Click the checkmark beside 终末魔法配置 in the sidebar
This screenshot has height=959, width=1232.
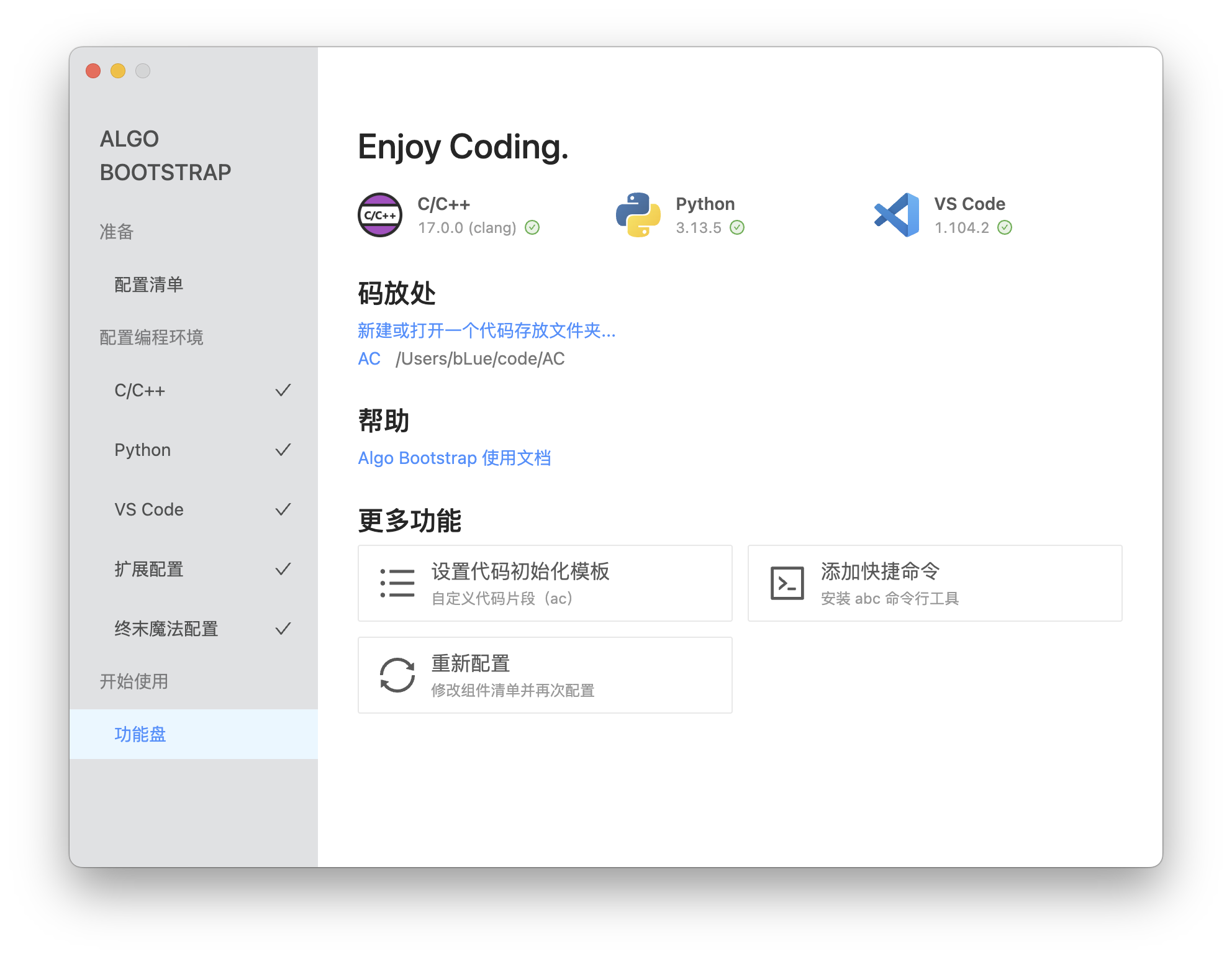pos(283,629)
